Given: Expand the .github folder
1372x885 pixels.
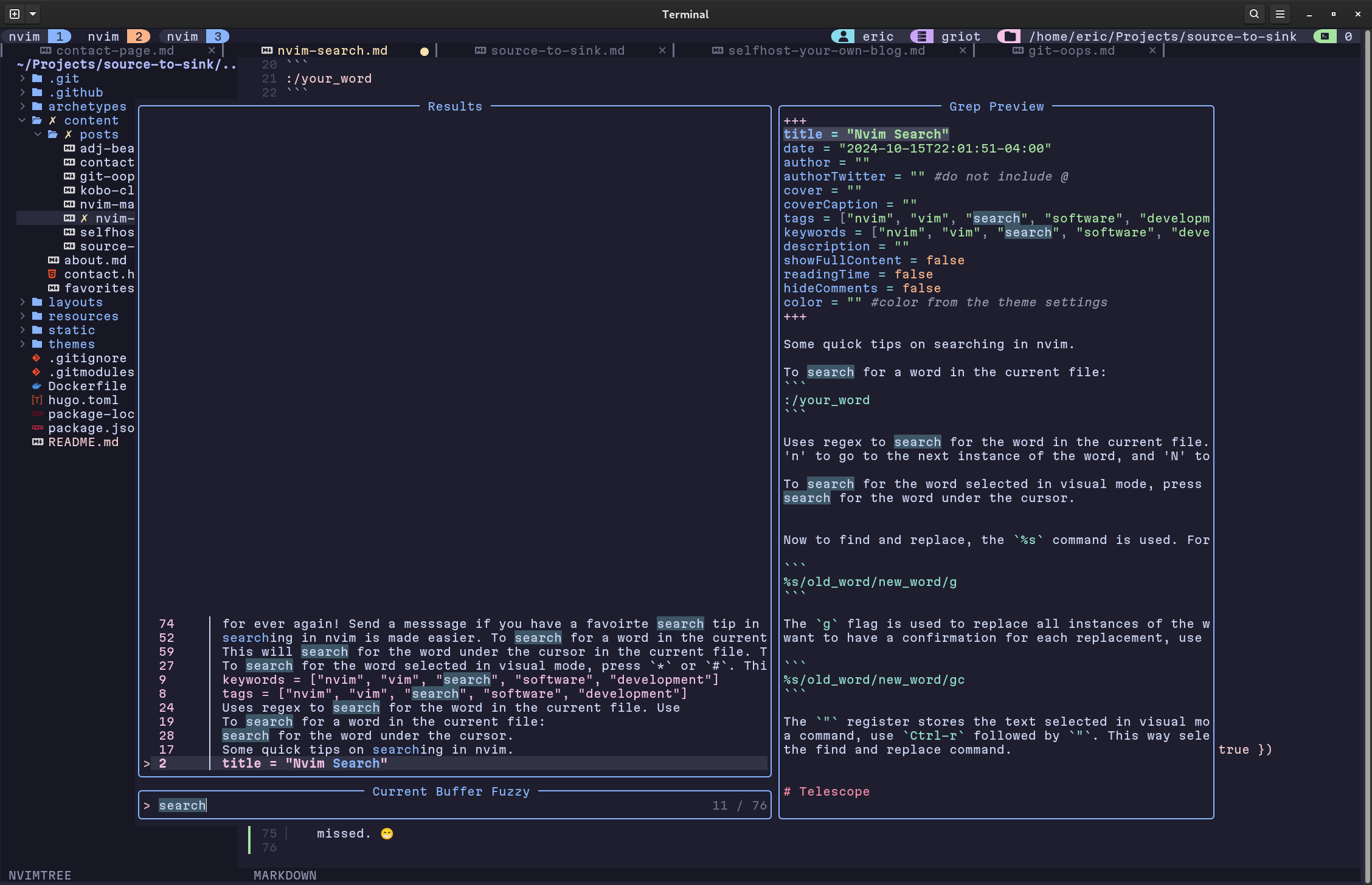Looking at the screenshot, I should point(23,92).
